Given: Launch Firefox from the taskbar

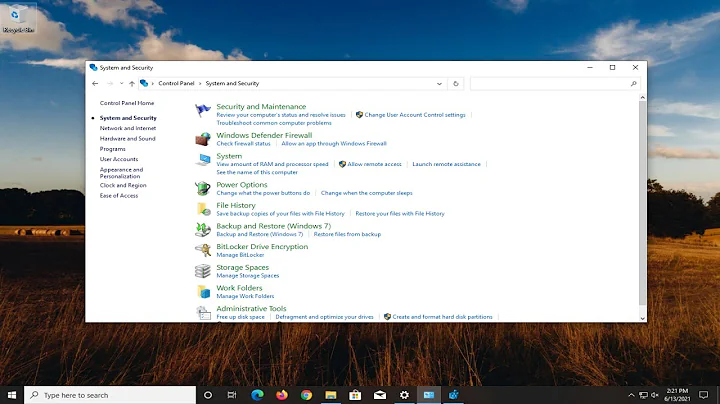Looking at the screenshot, I should [x=281, y=395].
